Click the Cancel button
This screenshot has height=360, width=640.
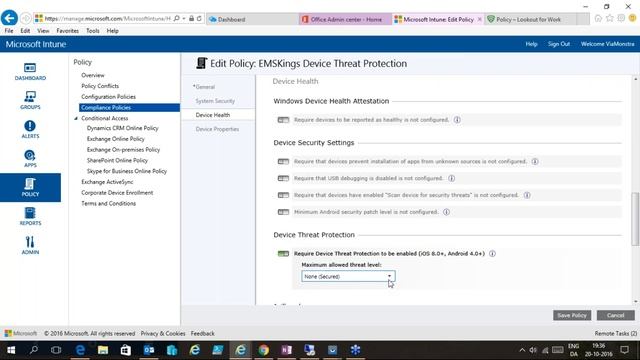[616, 315]
